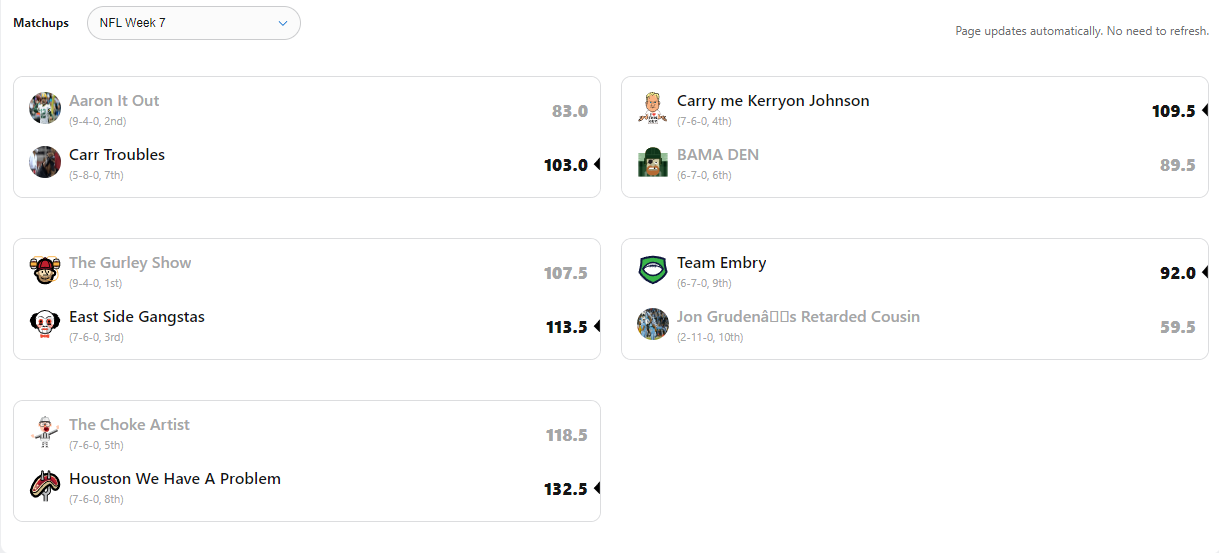Click BAMA DEN team avatar
This screenshot has height=553, width=1219.
pos(653,162)
